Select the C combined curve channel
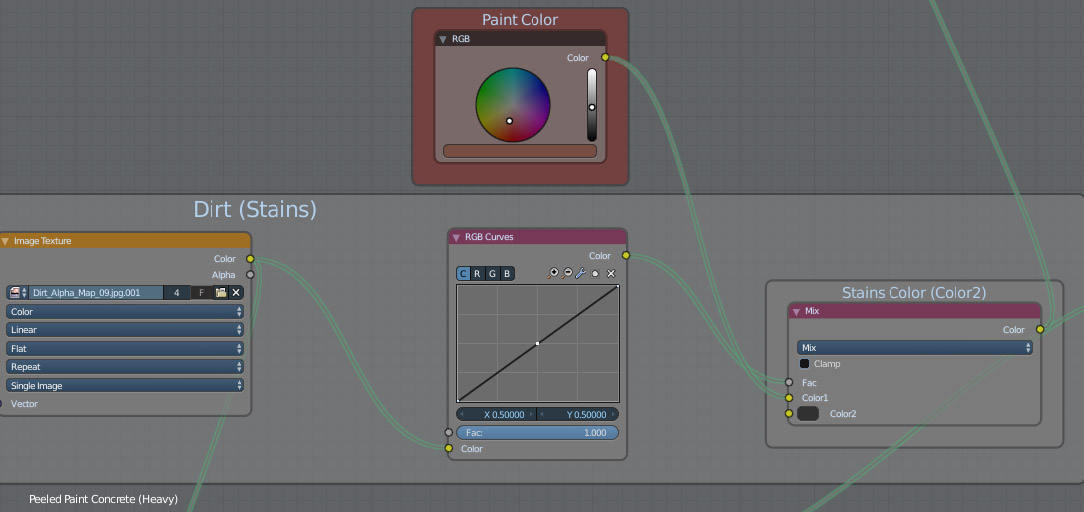Screen dimensions: 1084x512 pyautogui.click(x=463, y=274)
